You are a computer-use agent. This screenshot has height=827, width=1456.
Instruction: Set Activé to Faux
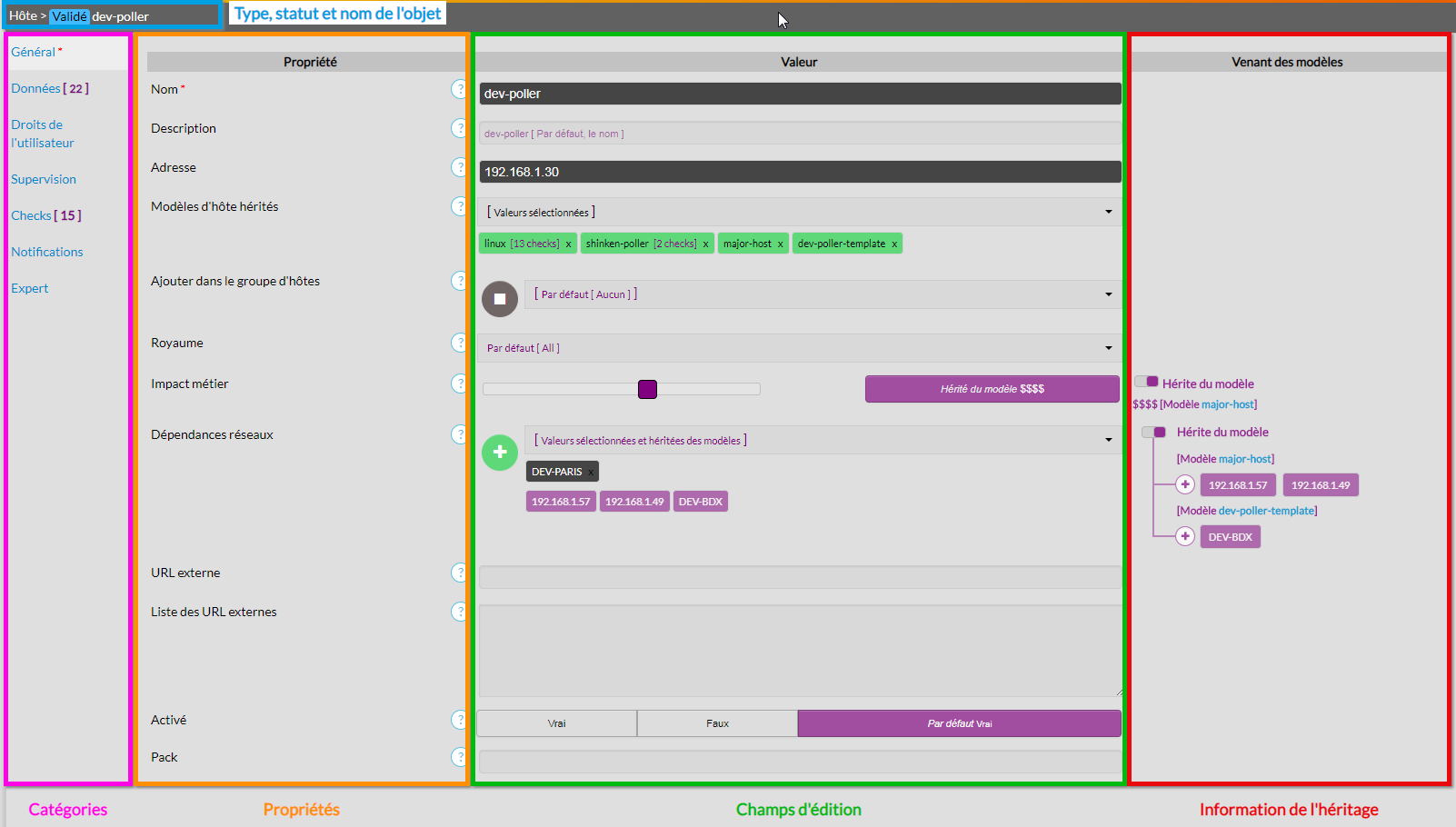717,723
